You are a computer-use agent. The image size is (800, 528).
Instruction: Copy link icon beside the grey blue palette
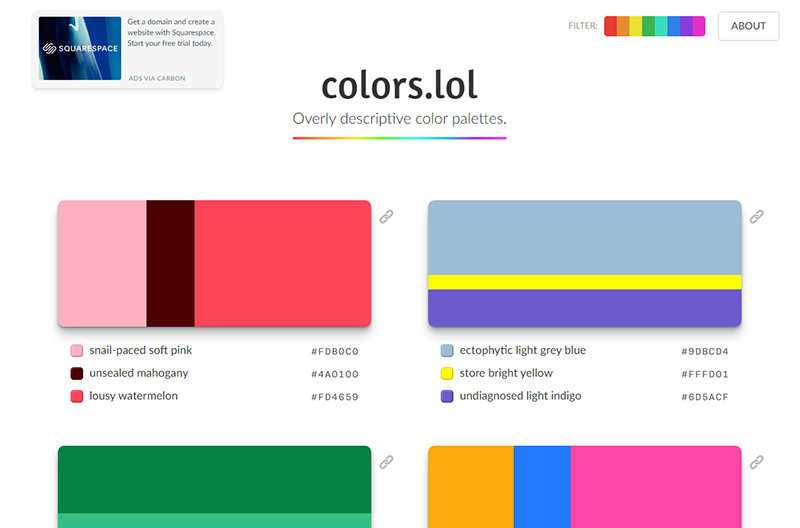tap(757, 217)
